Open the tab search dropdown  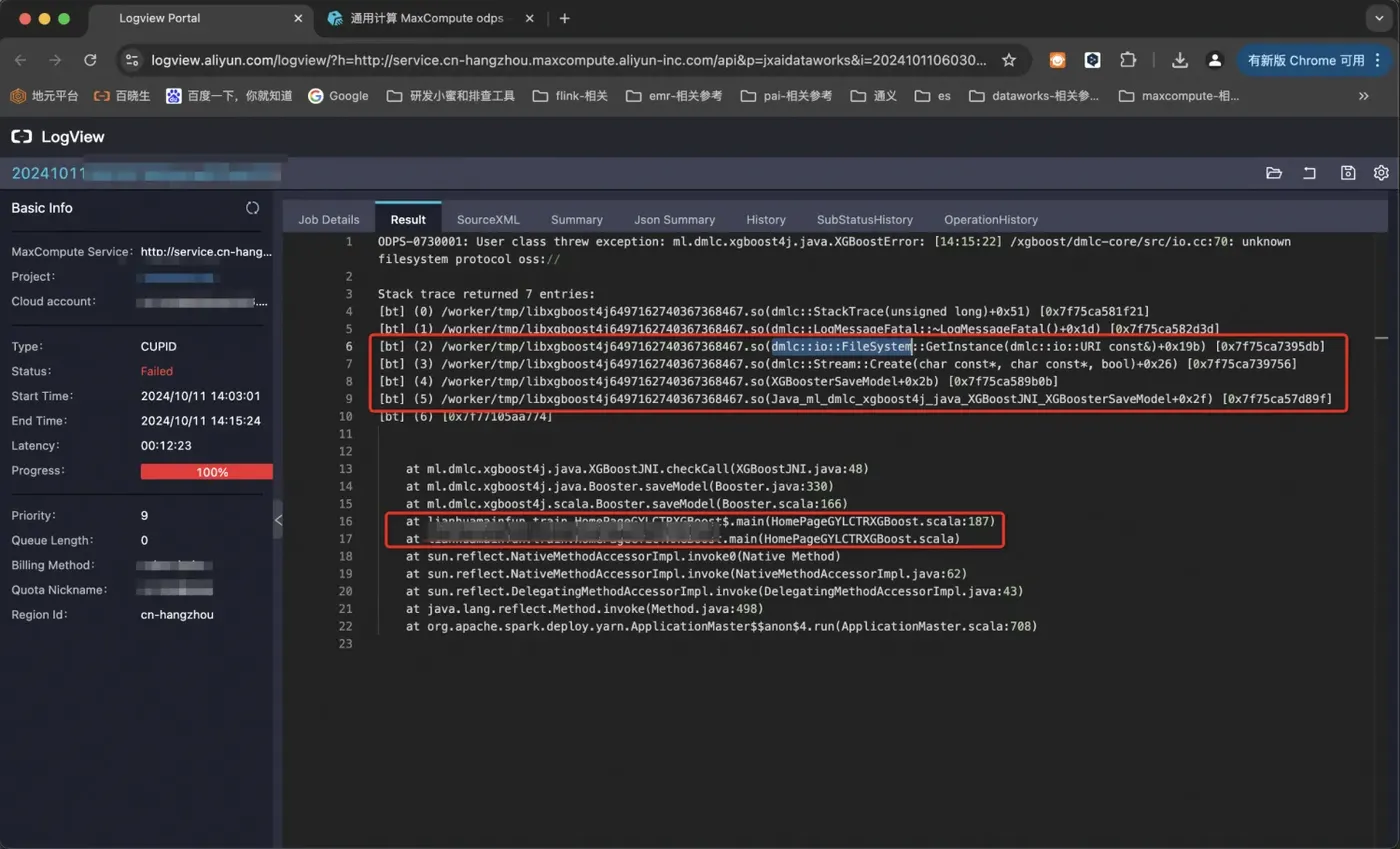[1380, 18]
